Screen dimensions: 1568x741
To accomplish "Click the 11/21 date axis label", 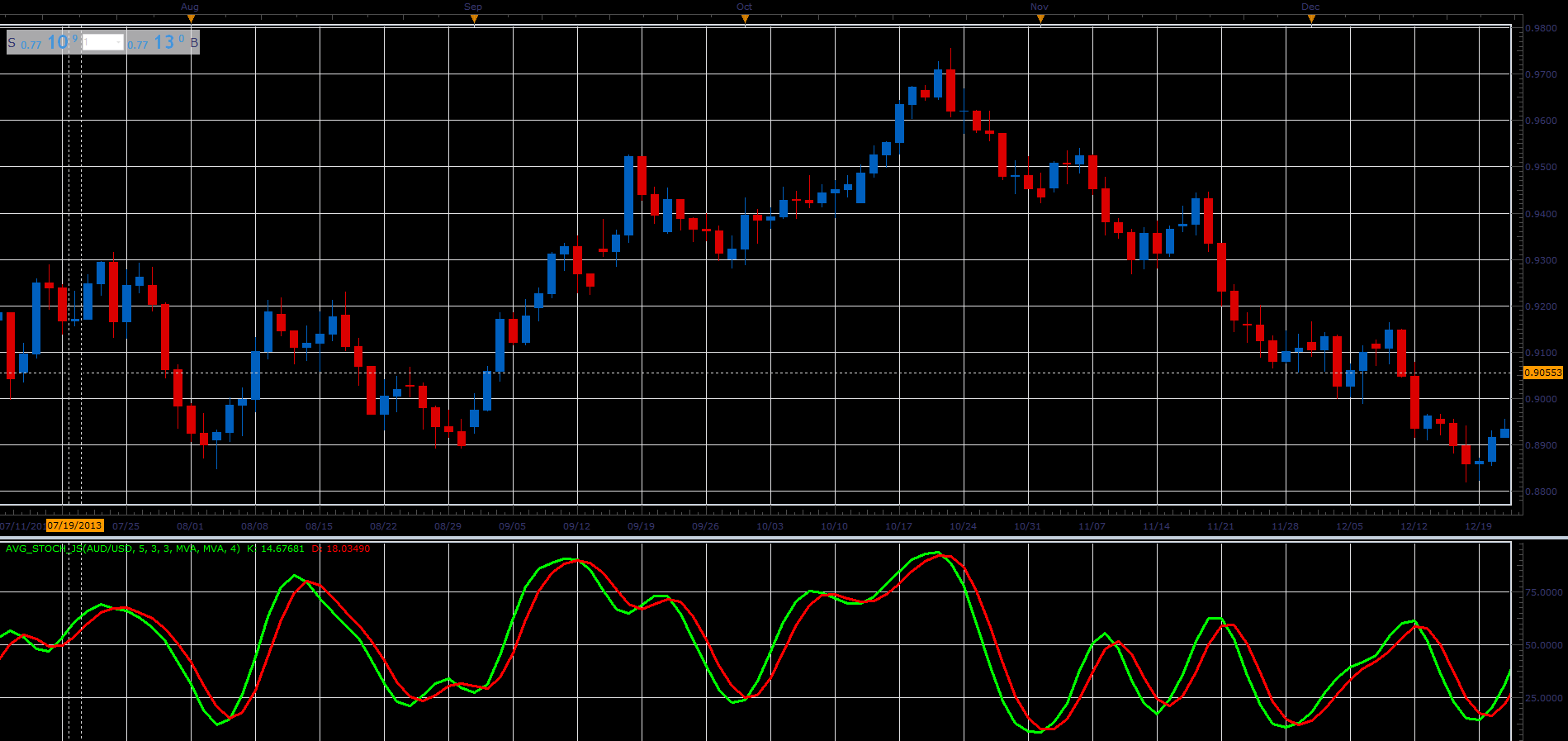I will pyautogui.click(x=1220, y=526).
